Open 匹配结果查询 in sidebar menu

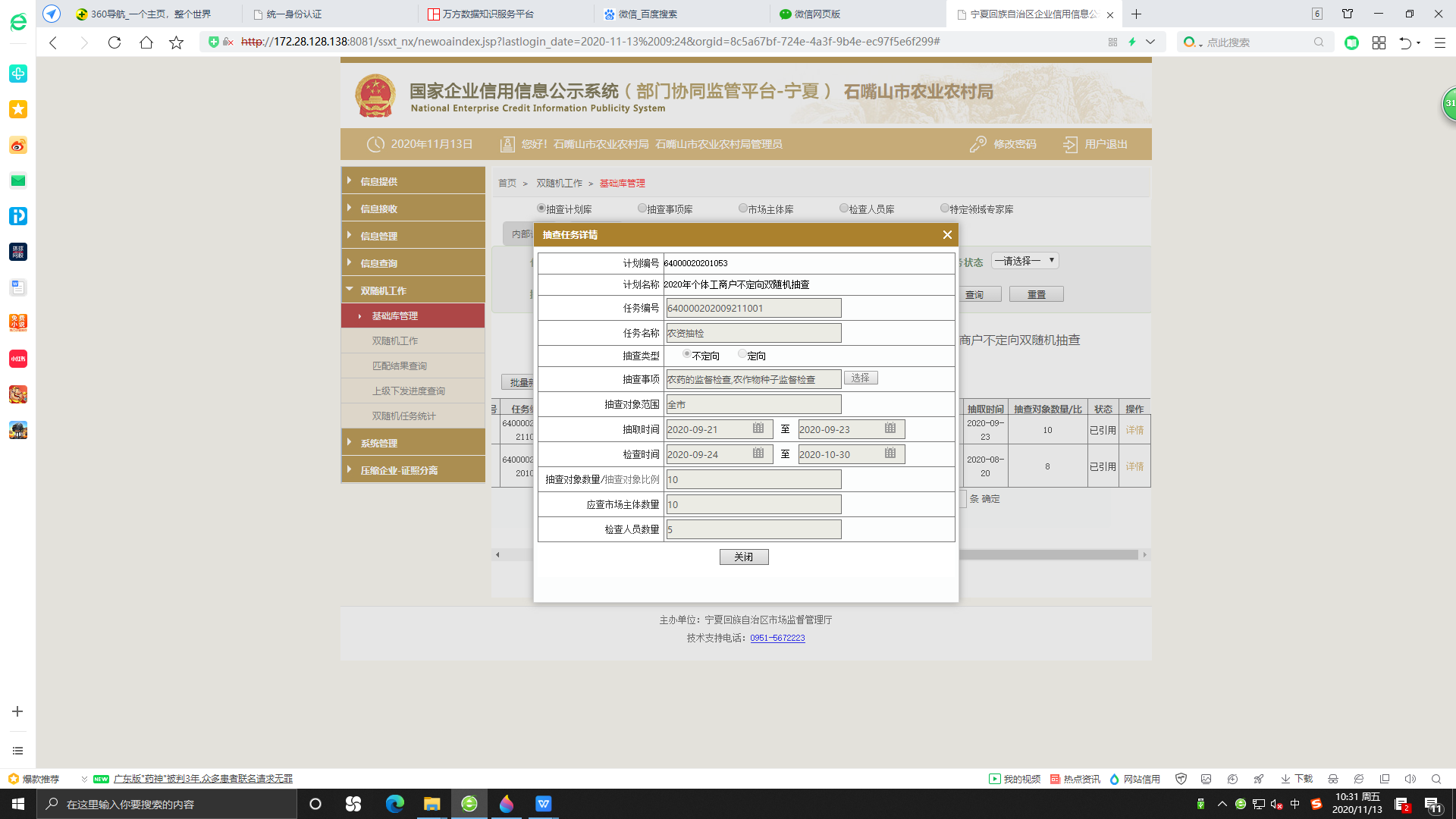(x=399, y=366)
